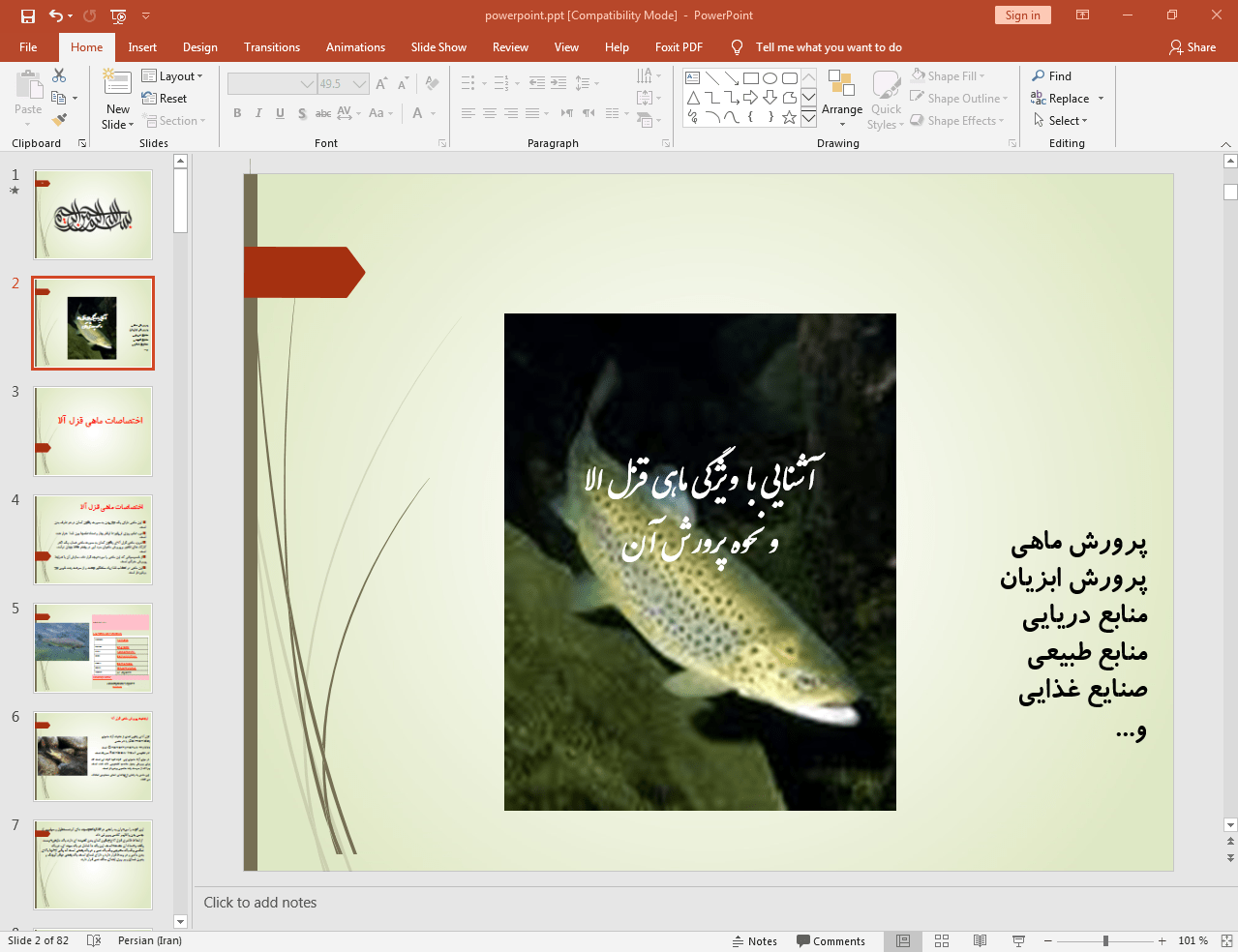
Task: Click the zoom in plus button
Action: tap(1163, 940)
